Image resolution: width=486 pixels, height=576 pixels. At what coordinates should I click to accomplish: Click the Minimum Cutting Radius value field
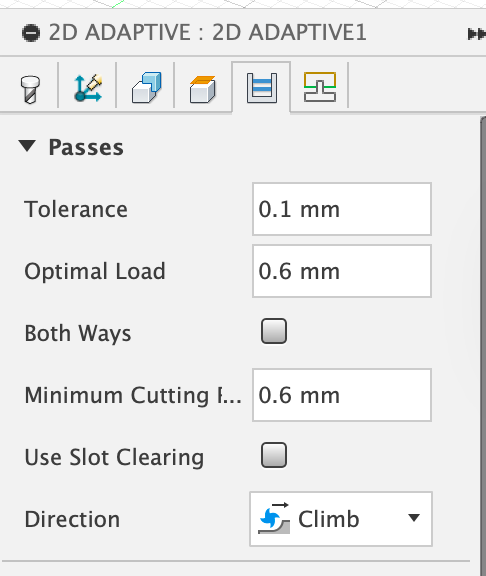click(x=342, y=395)
